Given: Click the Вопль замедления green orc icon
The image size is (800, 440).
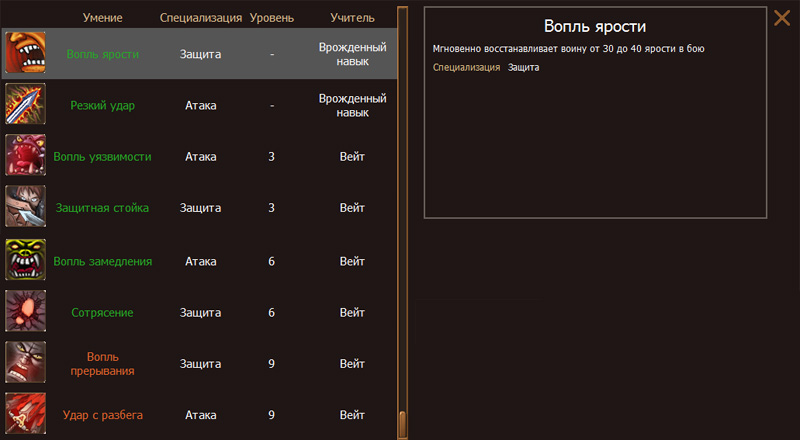Looking at the screenshot, I should coord(26,260).
